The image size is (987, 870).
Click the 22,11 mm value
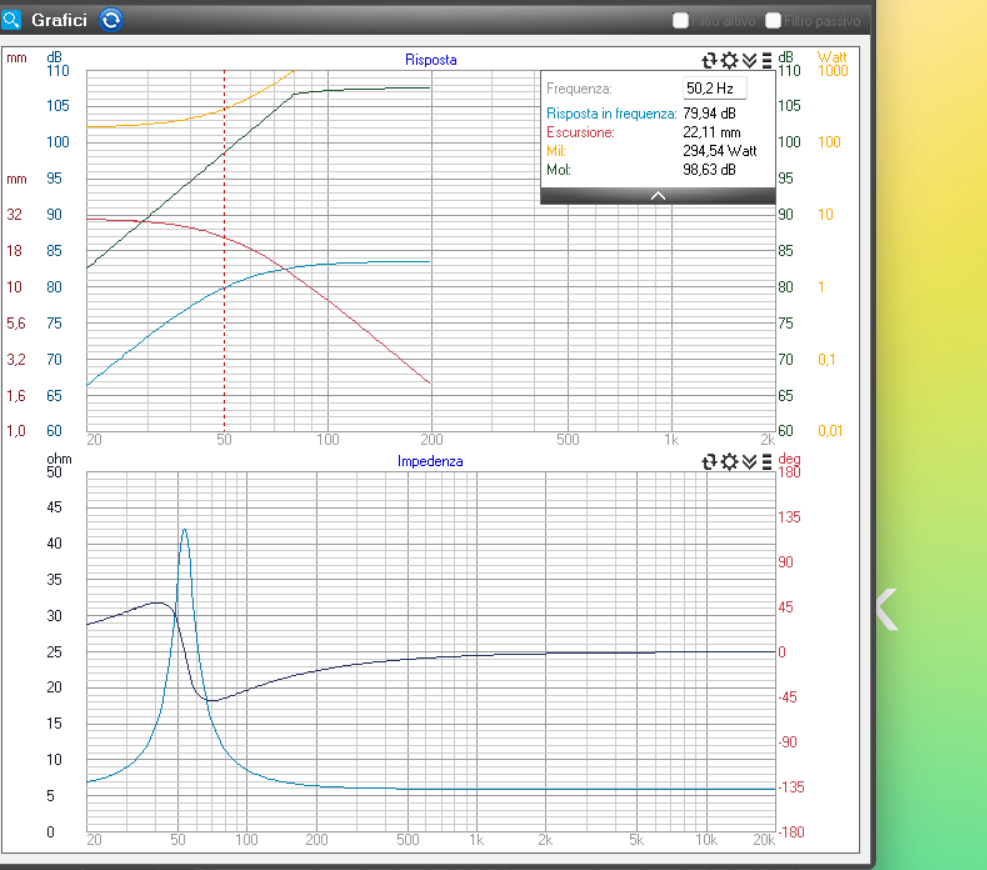click(712, 132)
